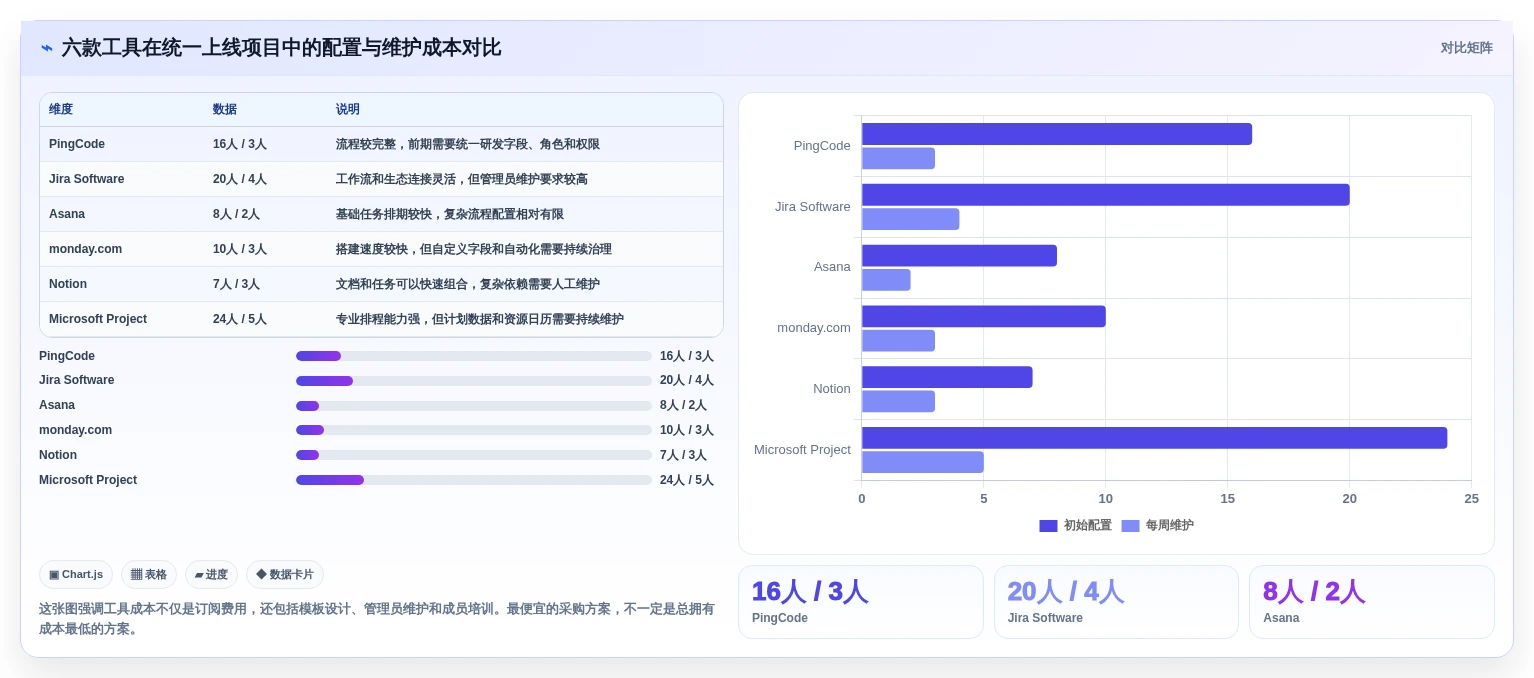Click the PingCode progress bar
This screenshot has height=678, width=1534.
click(474, 356)
